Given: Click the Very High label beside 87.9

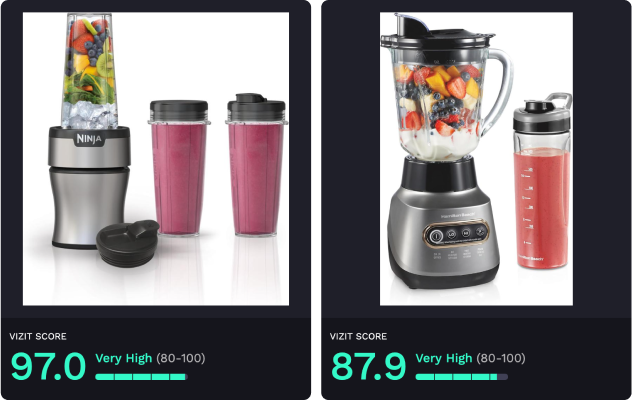Looking at the screenshot, I should point(444,358).
